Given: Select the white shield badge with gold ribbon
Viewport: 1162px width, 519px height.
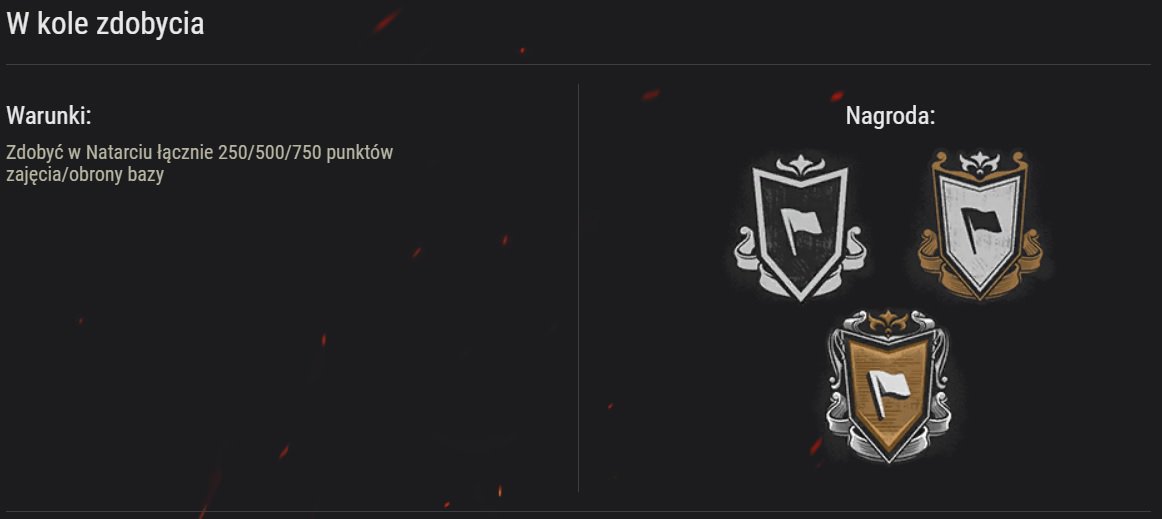Looking at the screenshot, I should point(980,225).
